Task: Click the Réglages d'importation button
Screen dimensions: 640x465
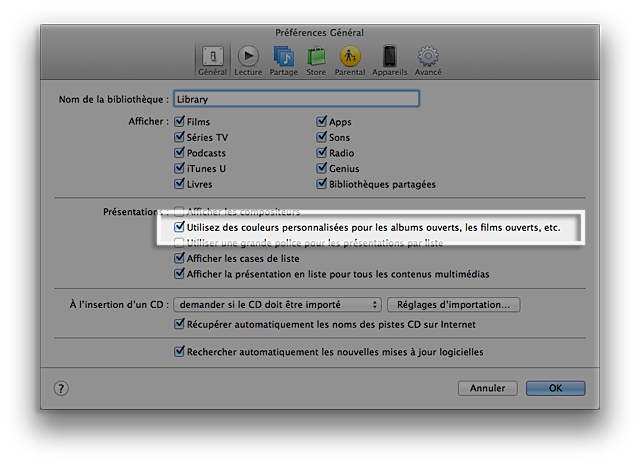Action: click(454, 304)
